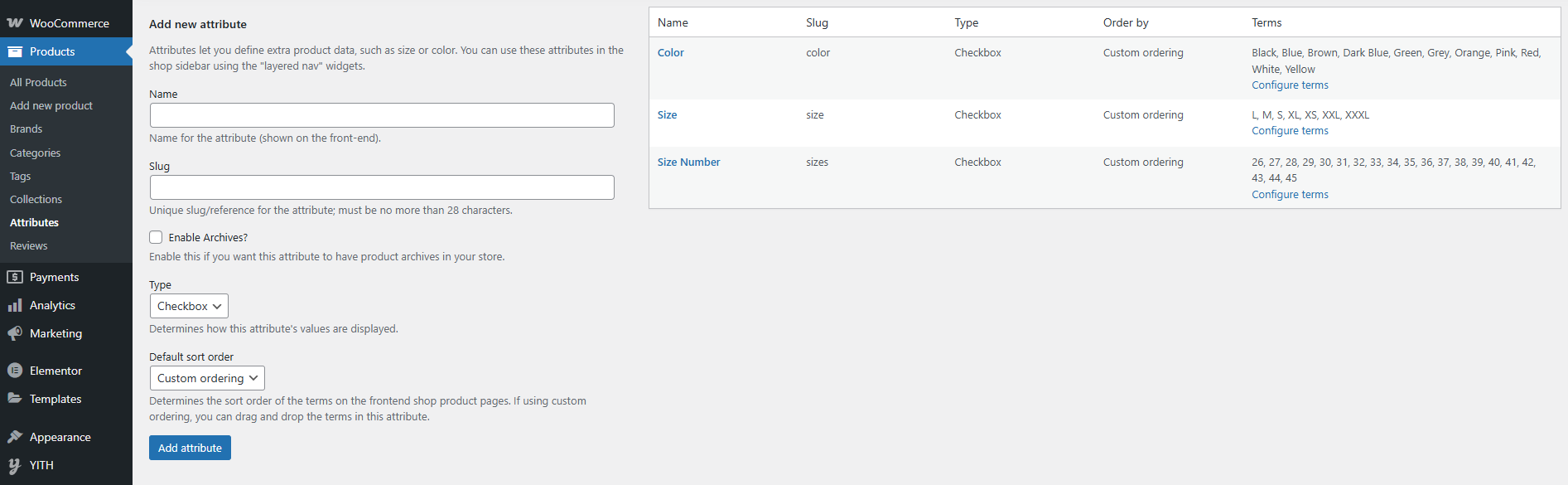The image size is (1568, 485).
Task: Open Payments via its dollar icon
Action: 15,277
